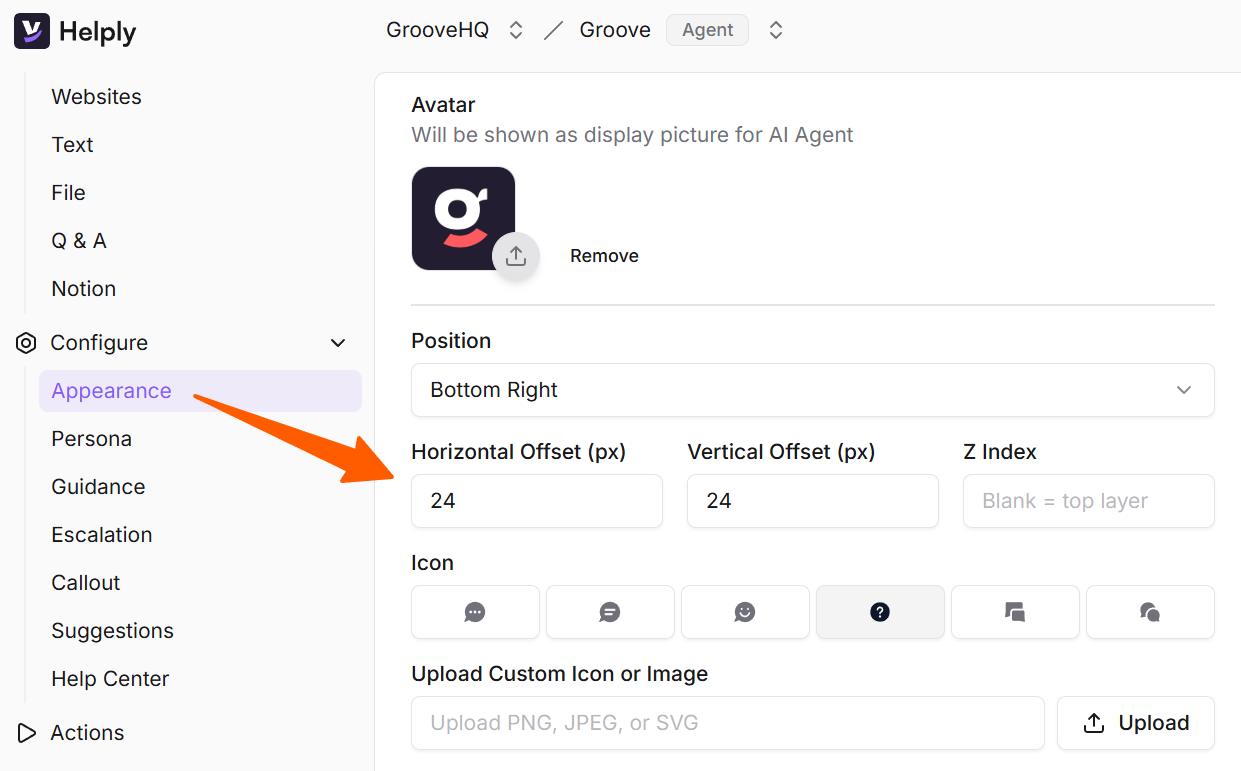Image resolution: width=1241 pixels, height=771 pixels.
Task: Go to the Escalation settings
Action: [101, 535]
